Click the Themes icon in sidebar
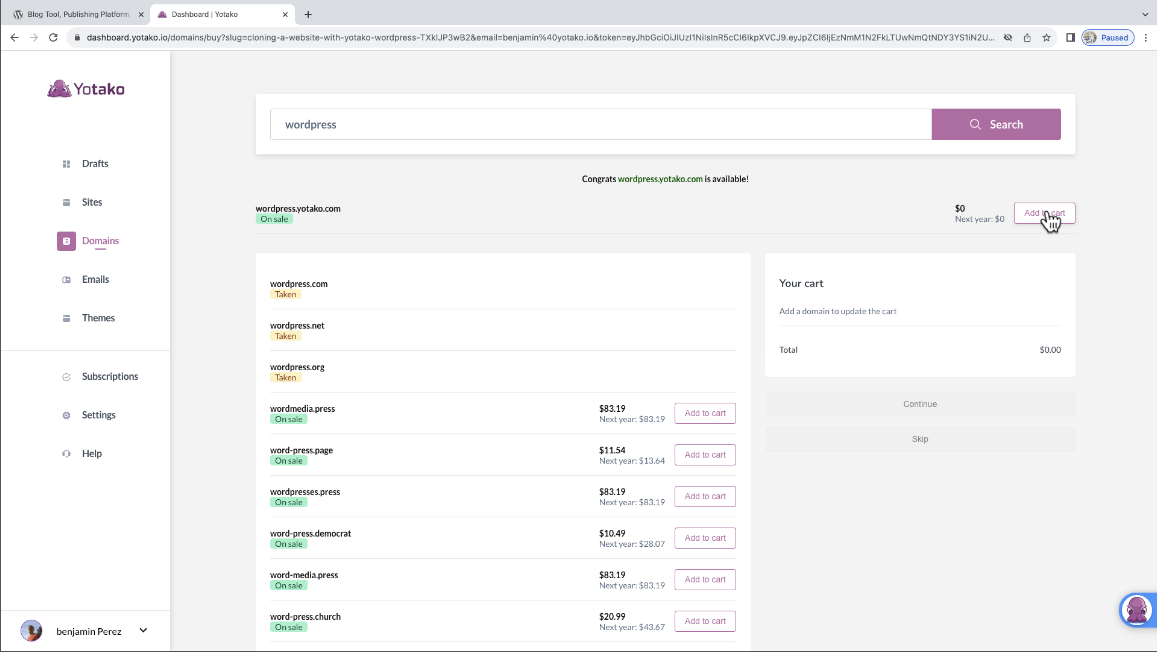This screenshot has width=1157, height=652. 66,318
